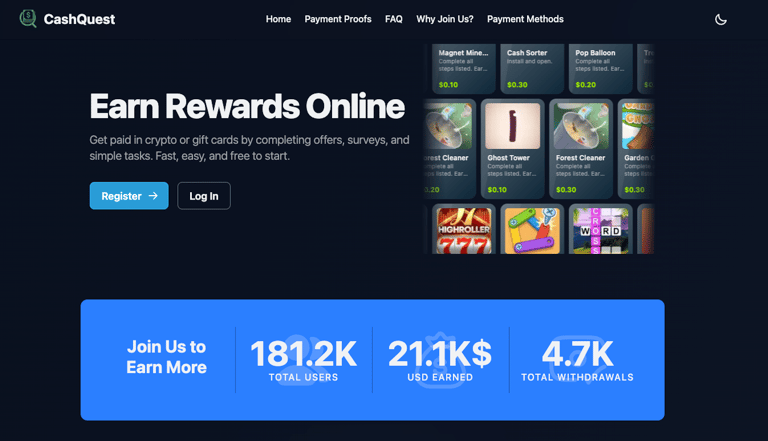The width and height of the screenshot is (768, 441).
Task: Click the CashQuest logo icon
Action: tap(28, 19)
